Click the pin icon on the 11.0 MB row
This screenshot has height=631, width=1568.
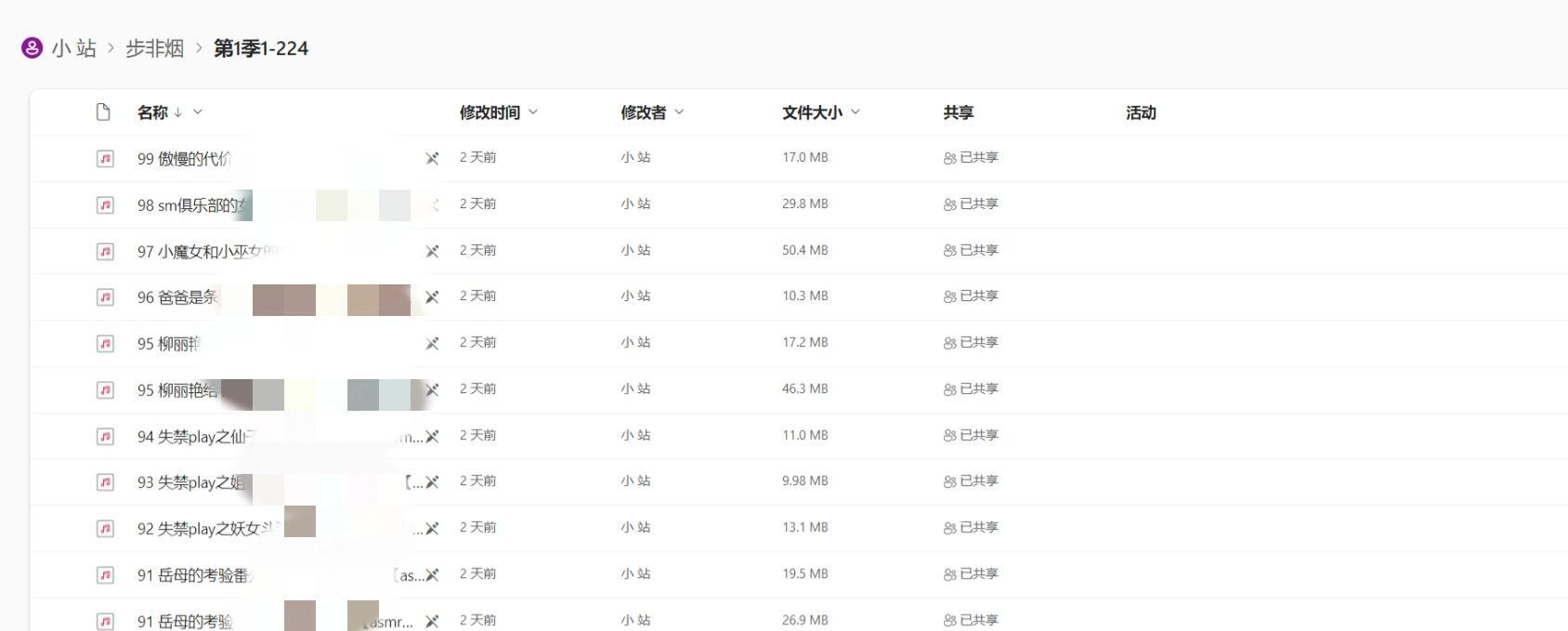(x=432, y=436)
